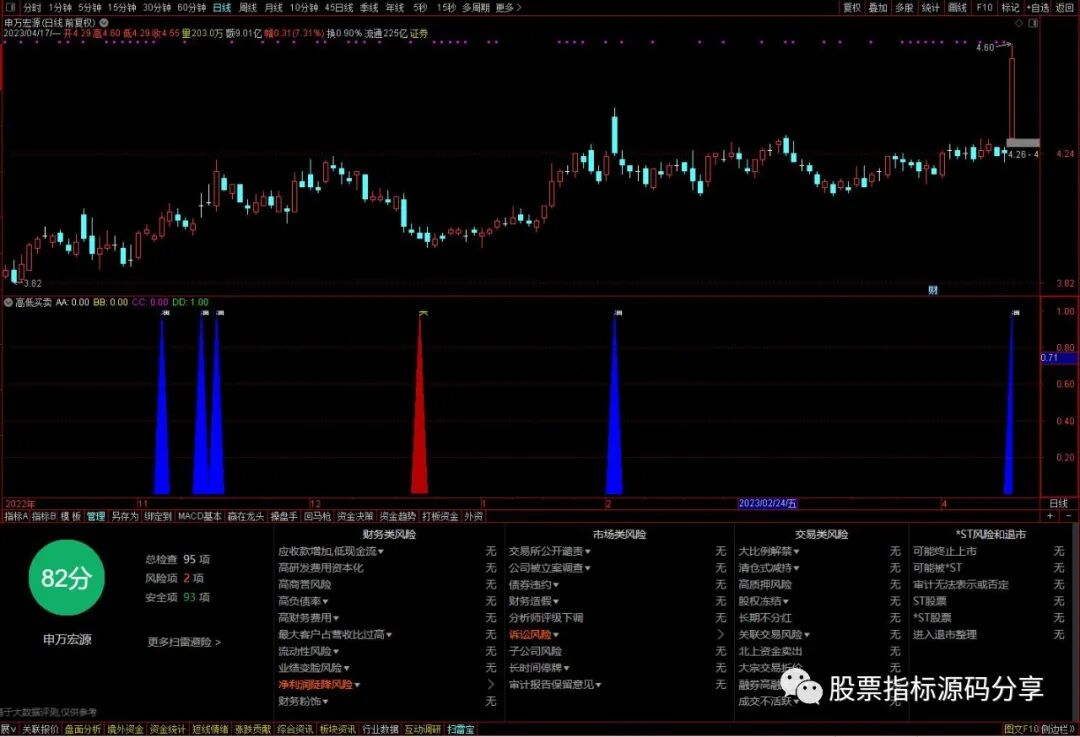
Task: Expand the 财务造假 dropdown
Action: coord(556,601)
